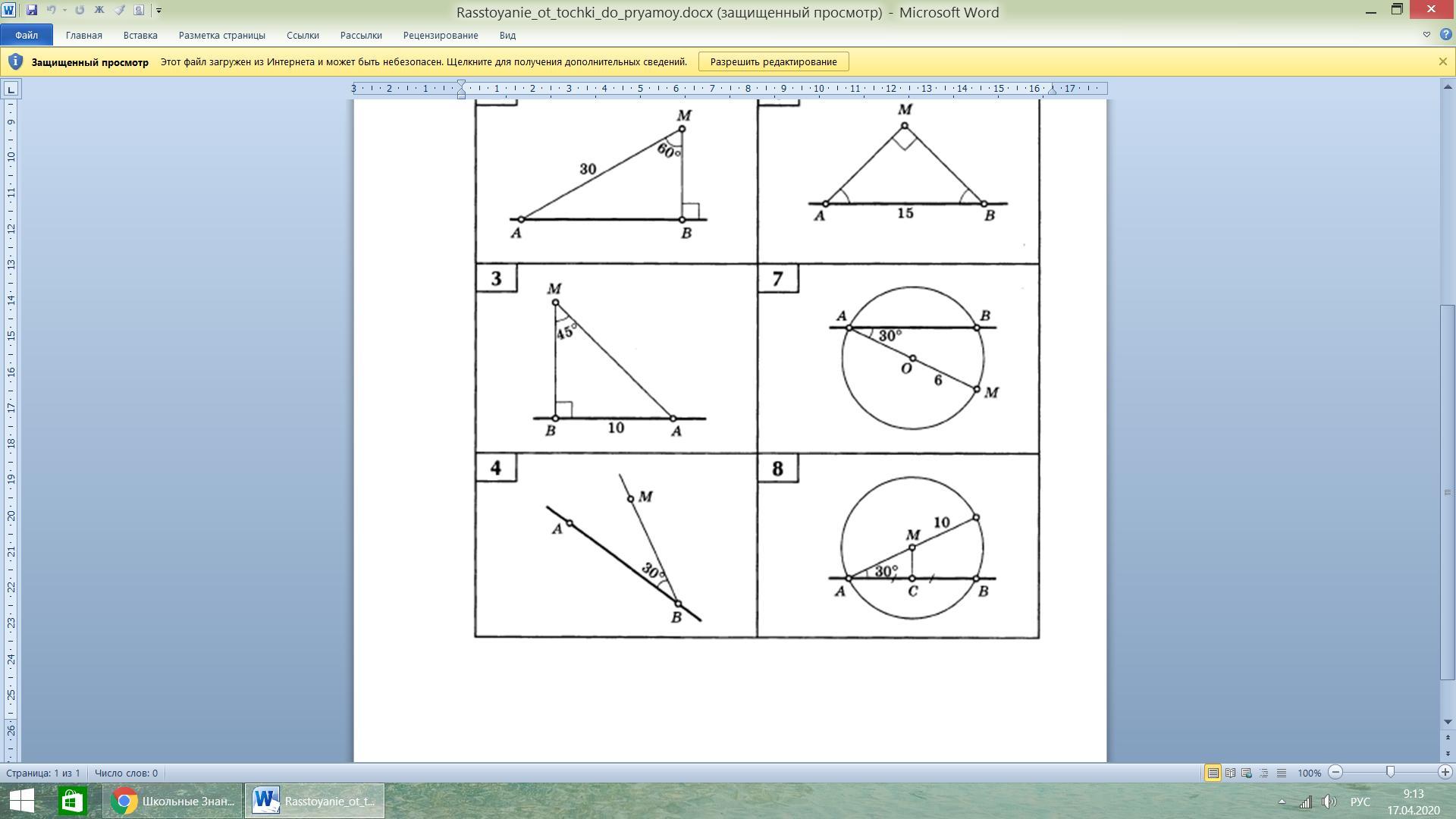Click the zoom slider handle
This screenshot has height=819, width=1456.
pyautogui.click(x=1390, y=772)
